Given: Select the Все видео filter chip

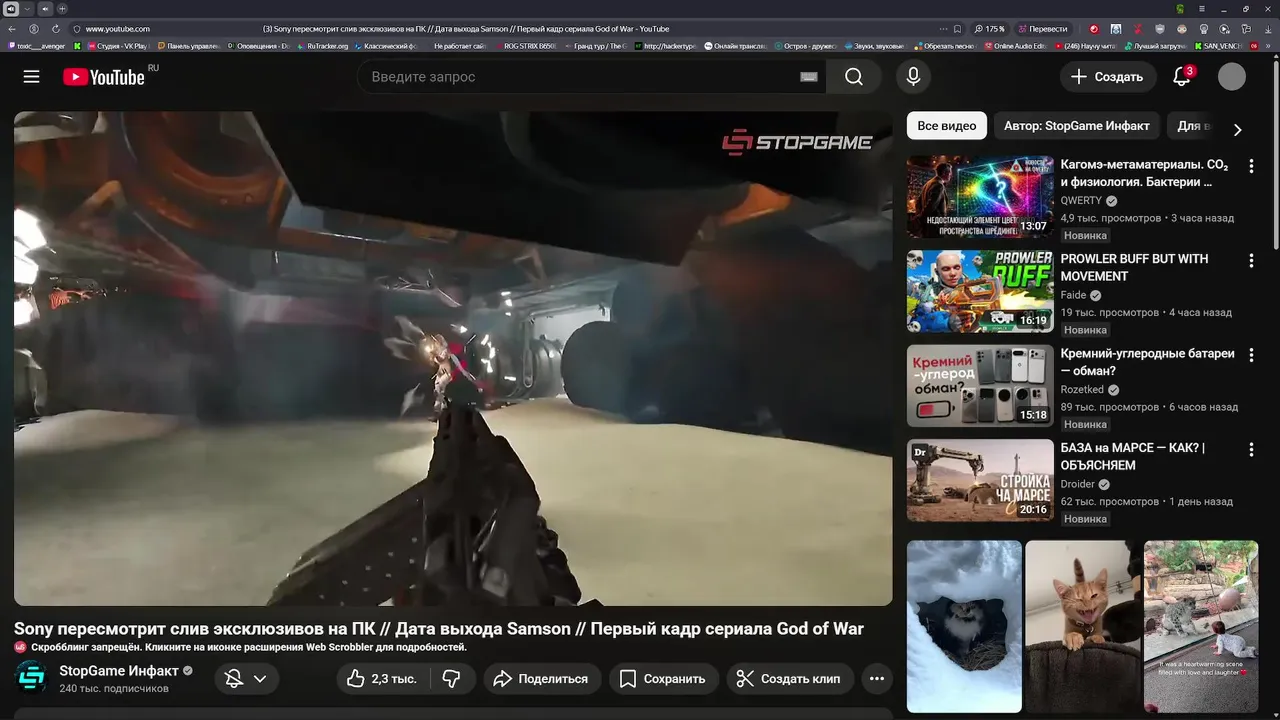Looking at the screenshot, I should pyautogui.click(x=947, y=126).
